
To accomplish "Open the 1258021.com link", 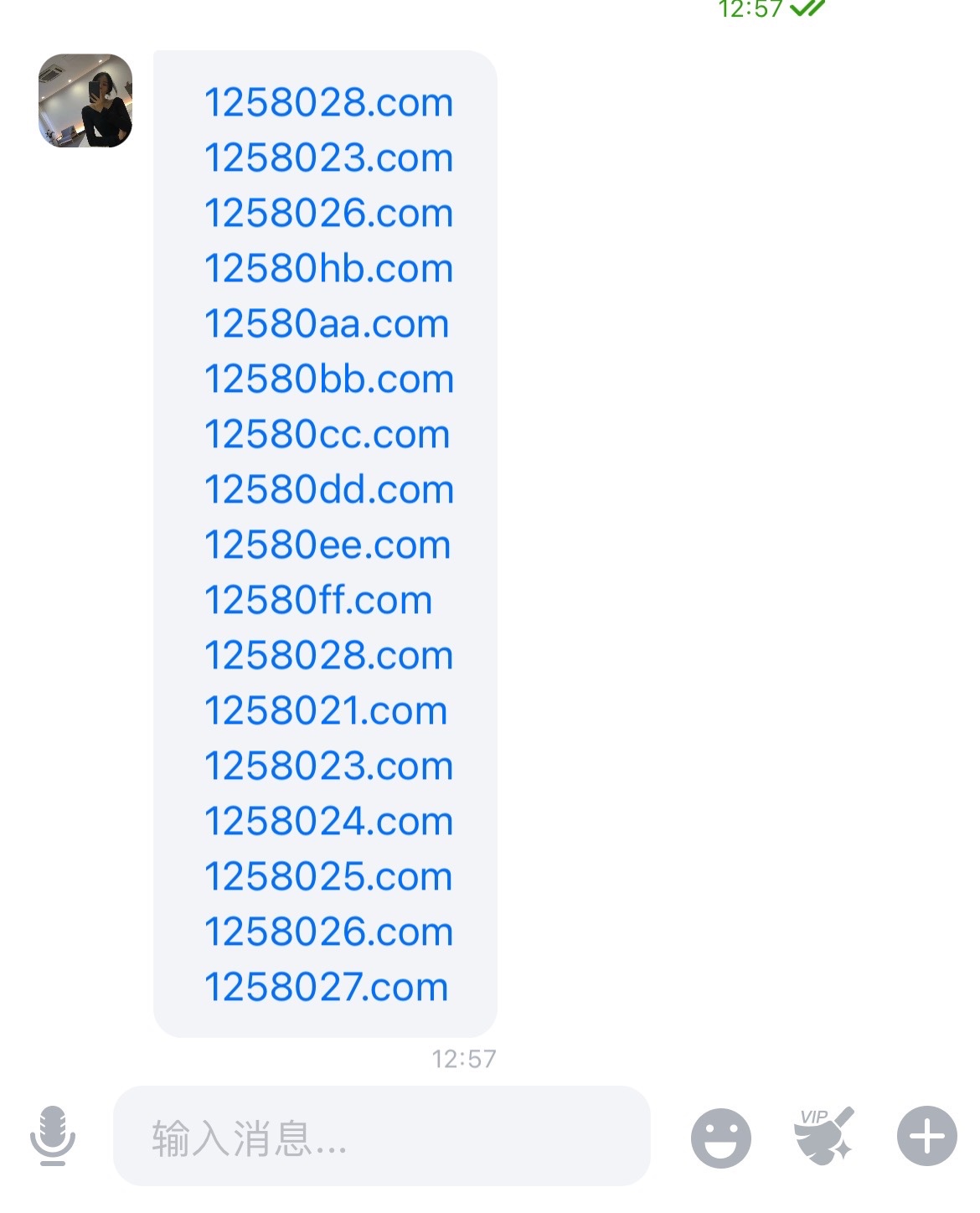I will [326, 711].
